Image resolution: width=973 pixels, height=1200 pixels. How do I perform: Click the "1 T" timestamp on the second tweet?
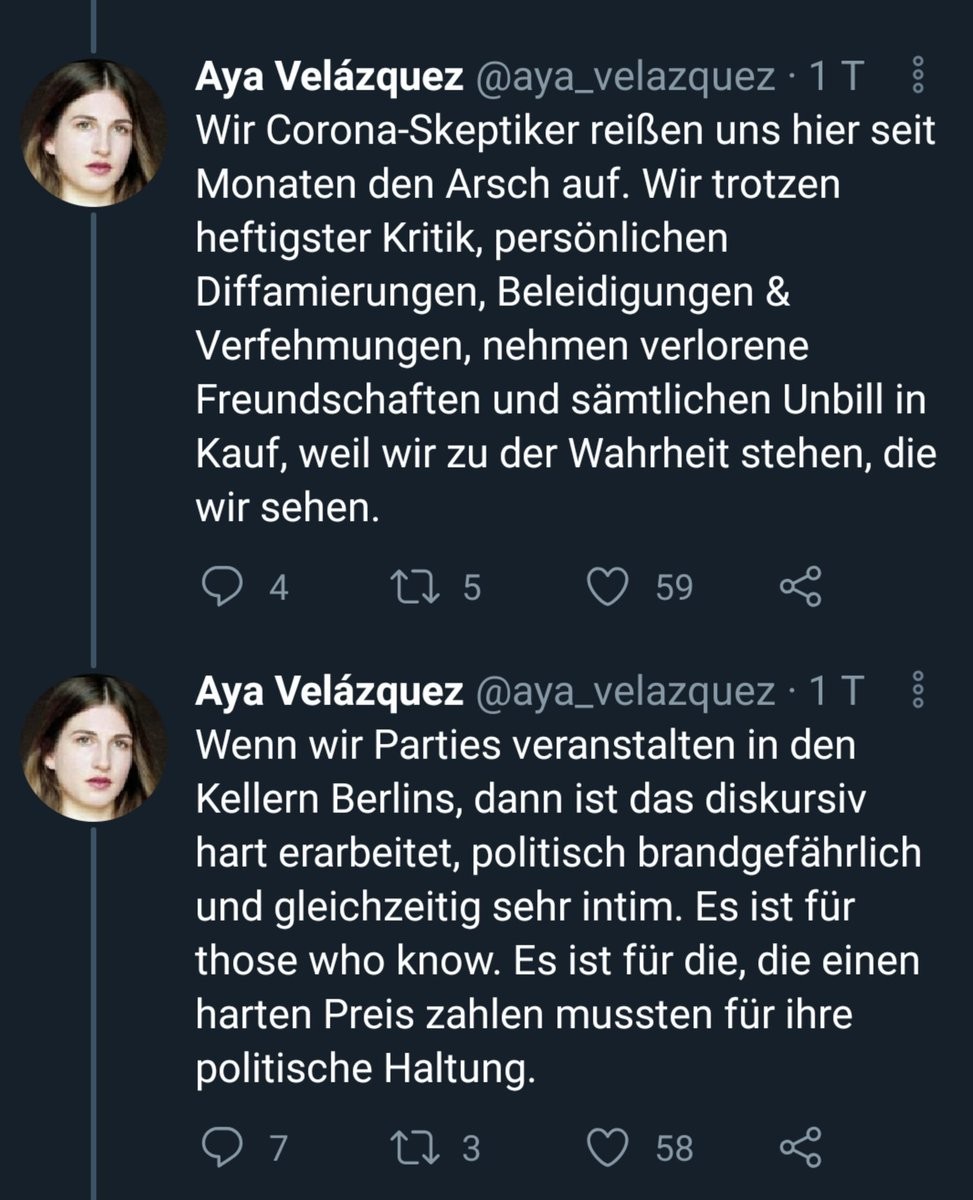click(x=834, y=691)
